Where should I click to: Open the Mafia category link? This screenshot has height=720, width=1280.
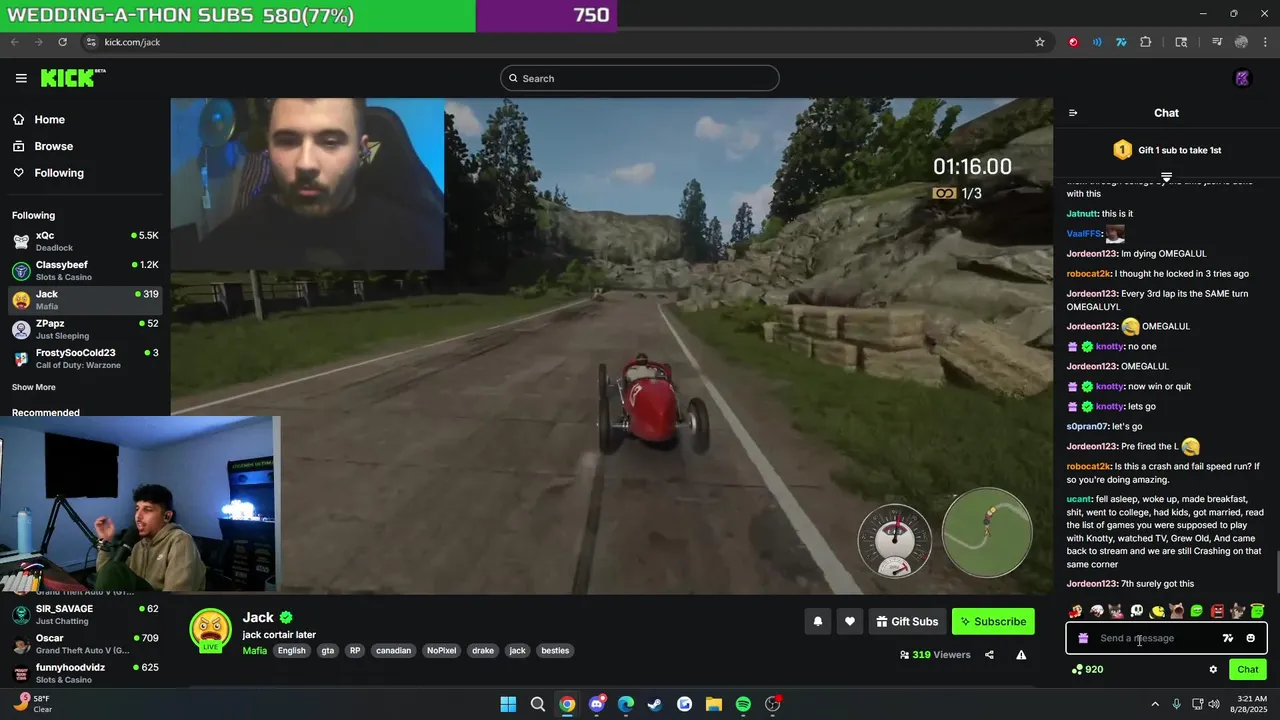pos(255,650)
